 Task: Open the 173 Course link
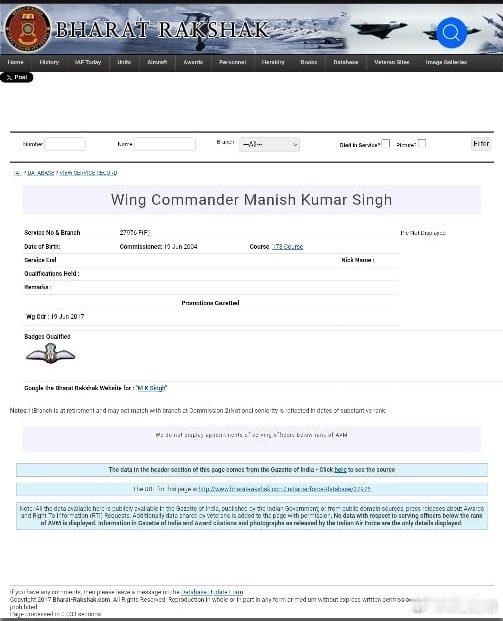(288, 246)
